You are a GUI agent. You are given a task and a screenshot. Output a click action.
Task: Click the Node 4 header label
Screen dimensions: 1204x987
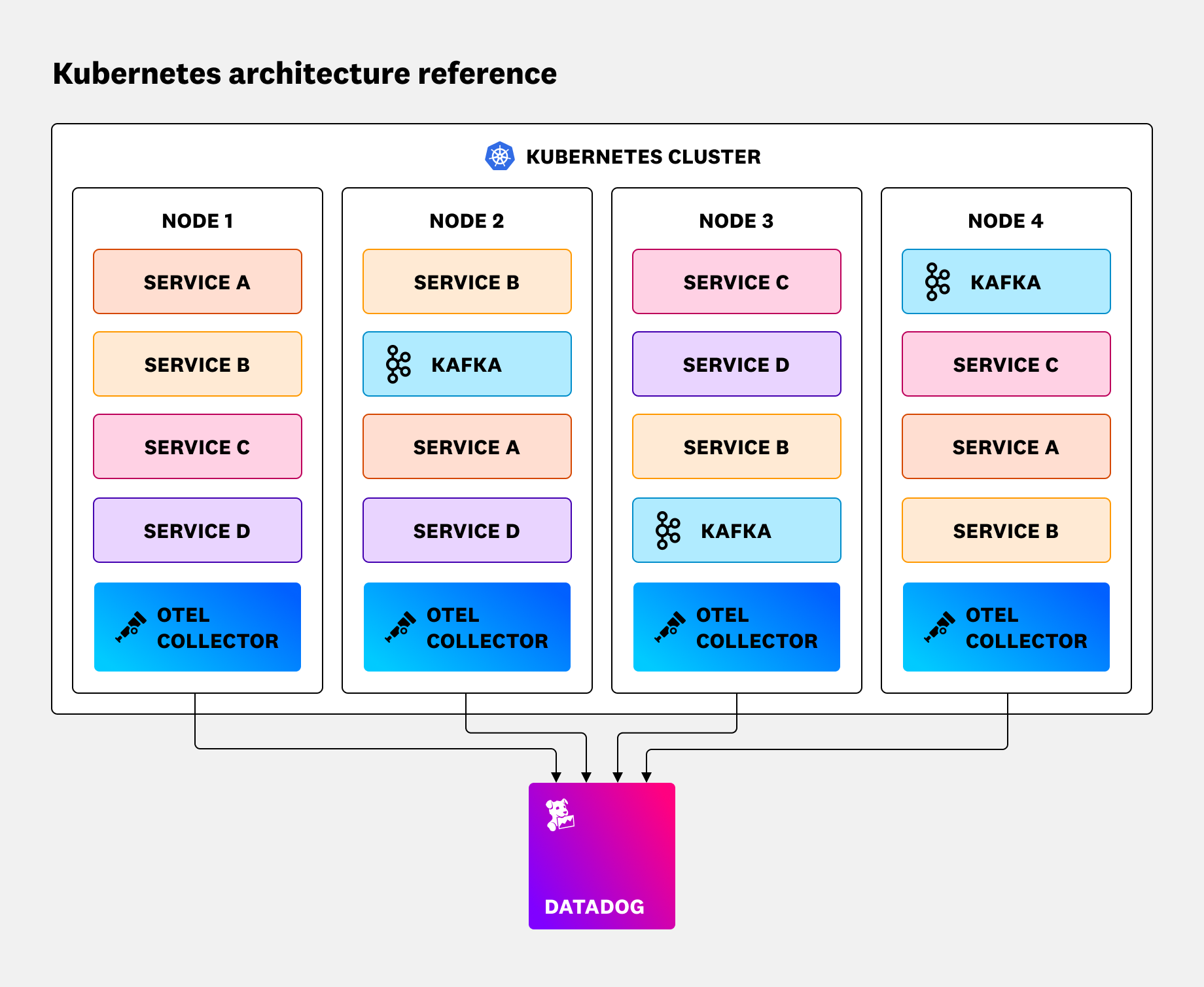pos(1006,221)
